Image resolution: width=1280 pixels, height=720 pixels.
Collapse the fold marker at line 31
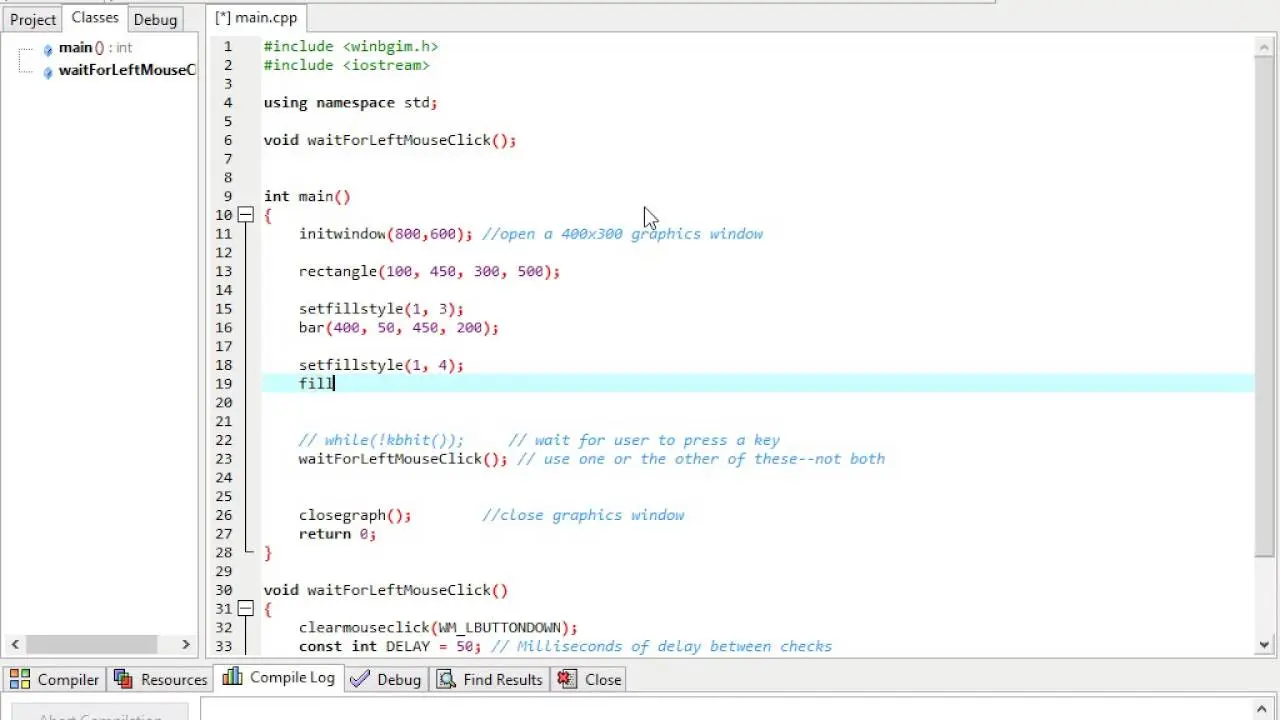[x=245, y=609]
